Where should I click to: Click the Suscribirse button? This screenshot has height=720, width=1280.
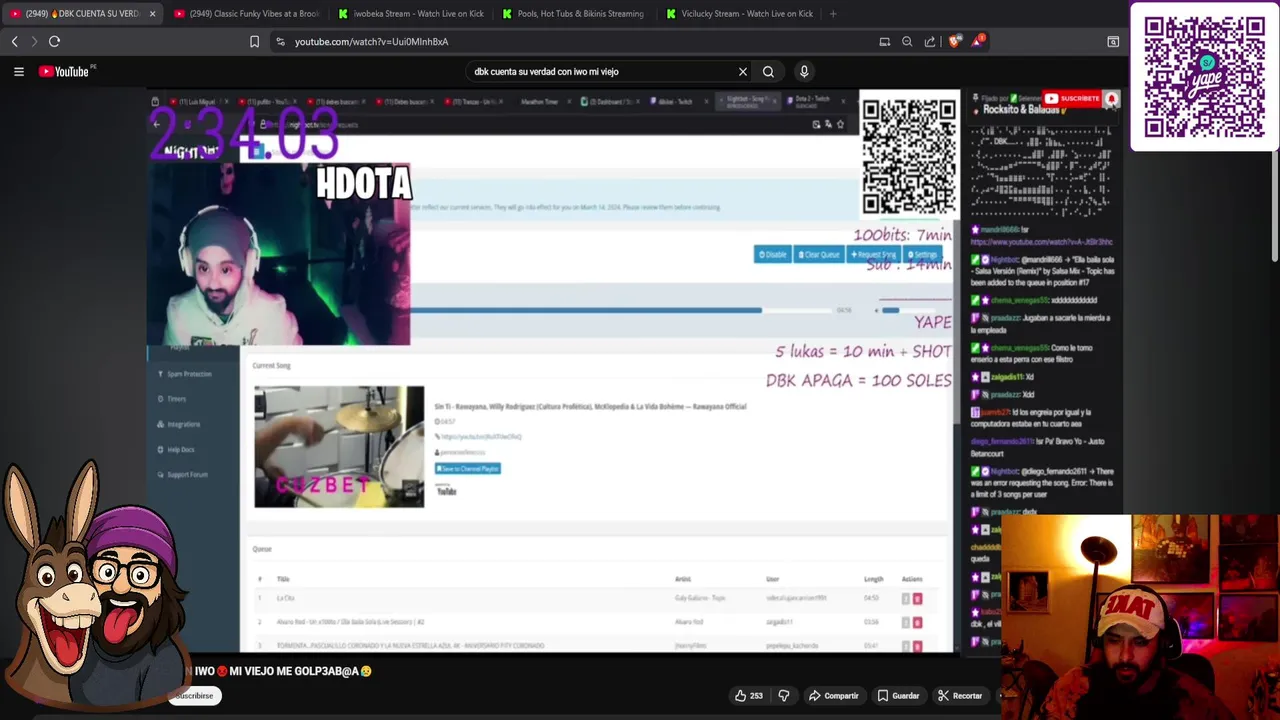tap(194, 696)
